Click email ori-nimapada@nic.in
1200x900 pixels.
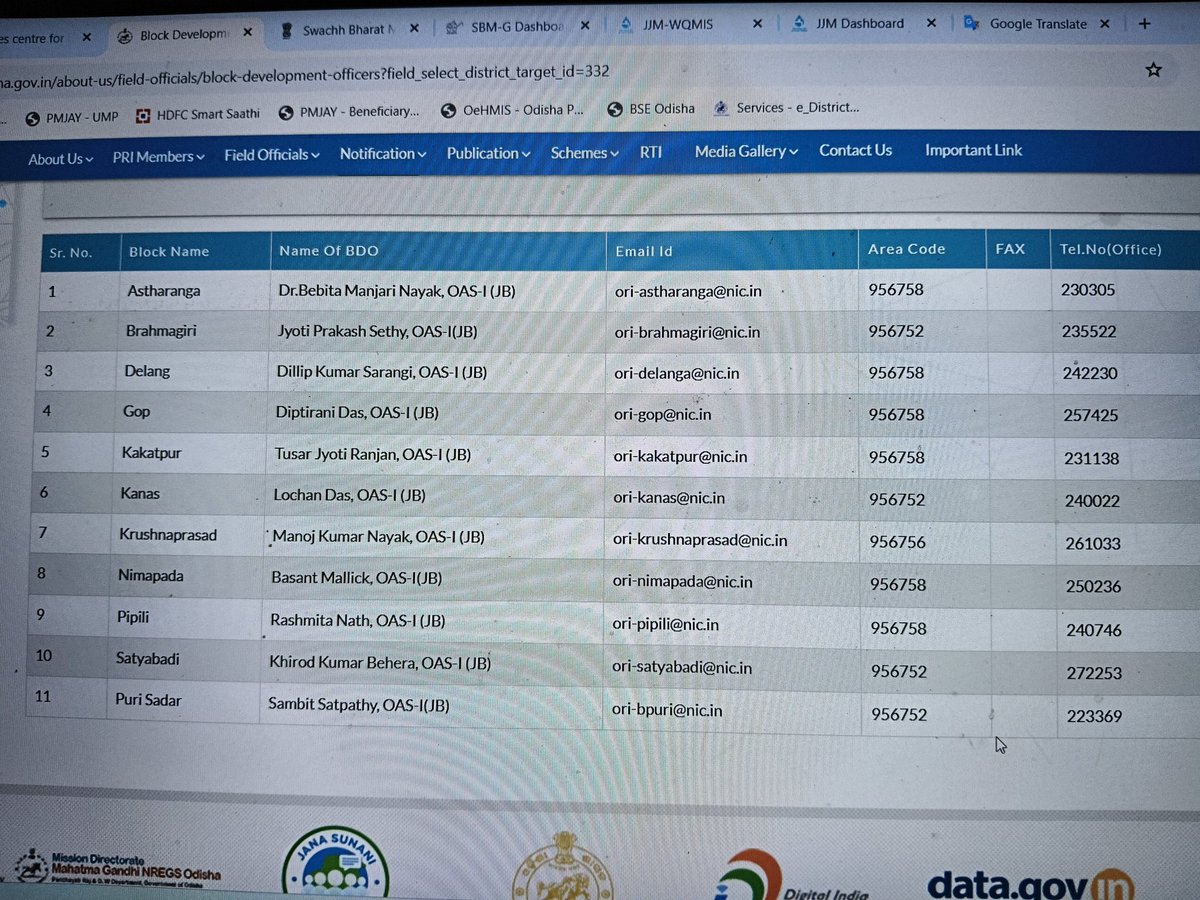pos(683,581)
